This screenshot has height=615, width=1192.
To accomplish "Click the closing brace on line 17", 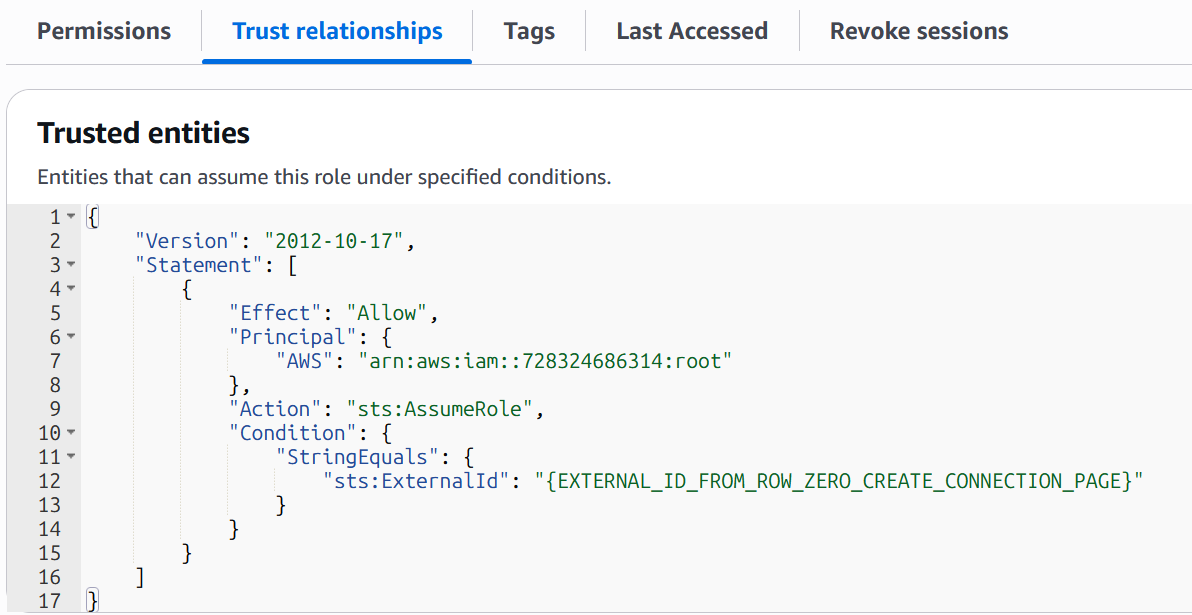I will coord(93,600).
